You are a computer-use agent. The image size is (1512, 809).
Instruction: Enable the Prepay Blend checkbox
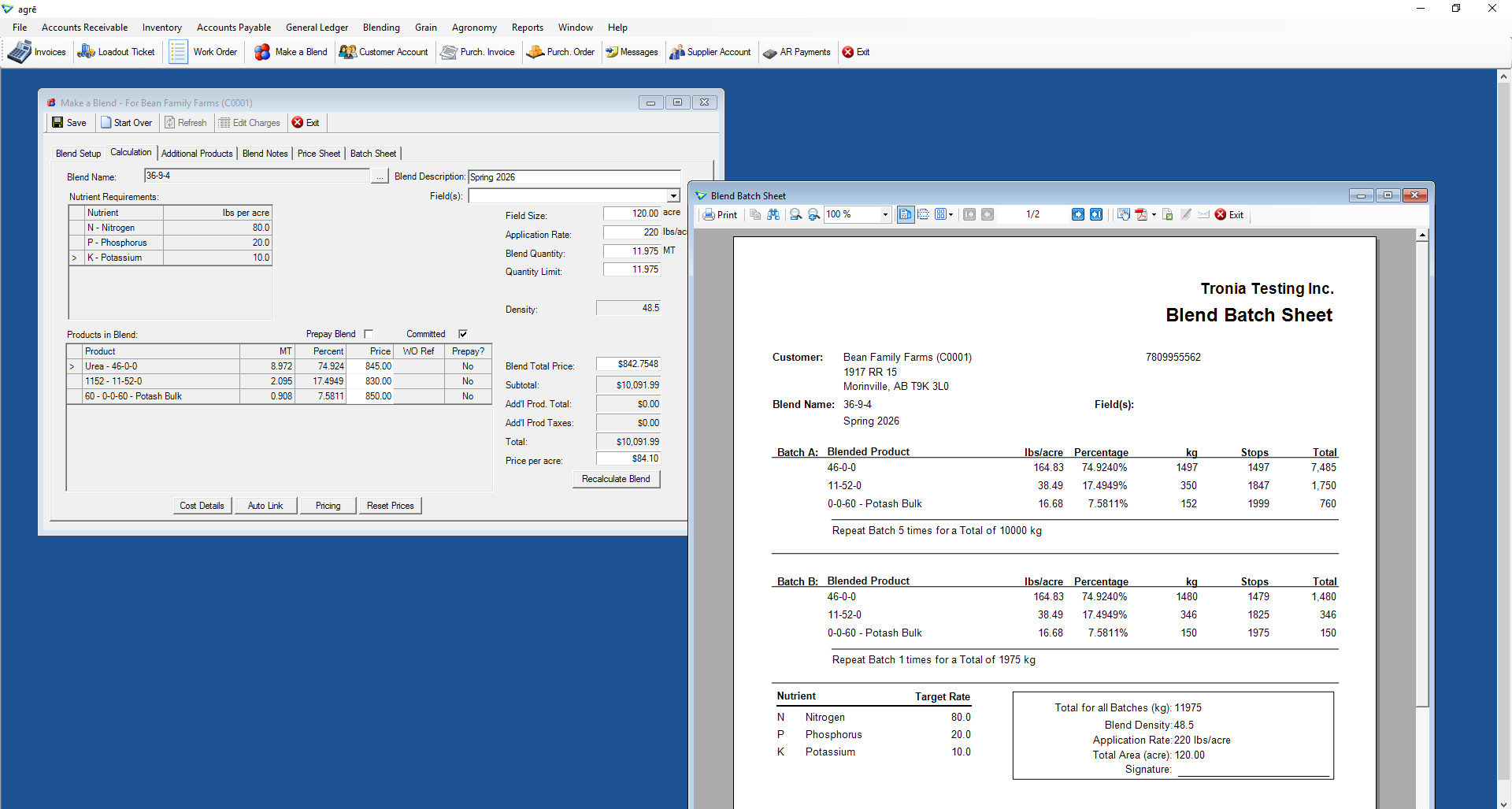pos(369,334)
